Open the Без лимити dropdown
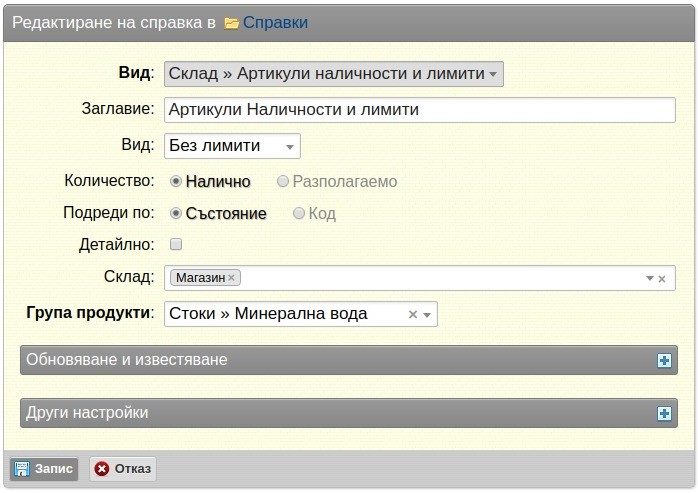Image resolution: width=698 pixels, height=493 pixels. [232, 146]
